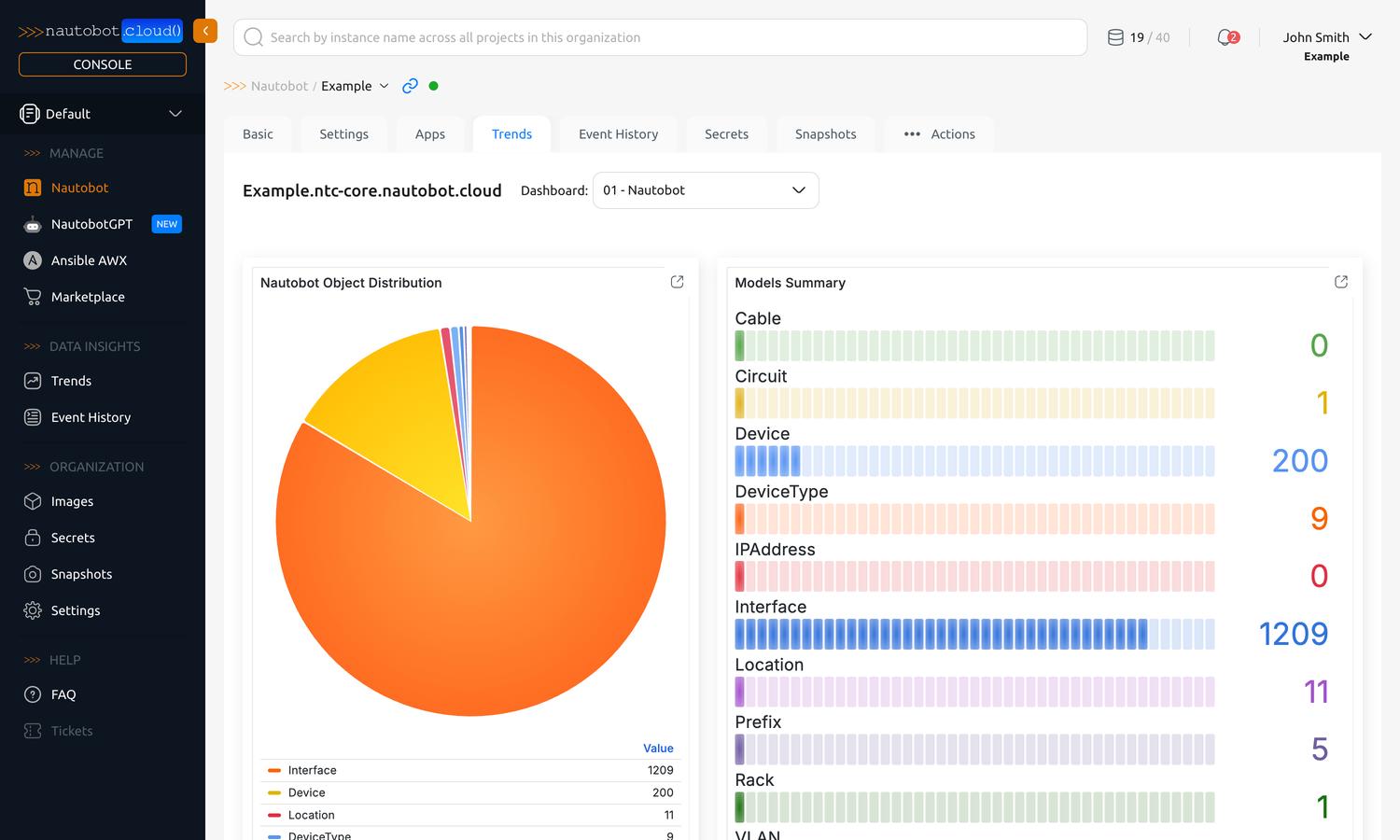1400x840 pixels.
Task: Open Ansible AWX from the sidebar
Action: point(89,260)
